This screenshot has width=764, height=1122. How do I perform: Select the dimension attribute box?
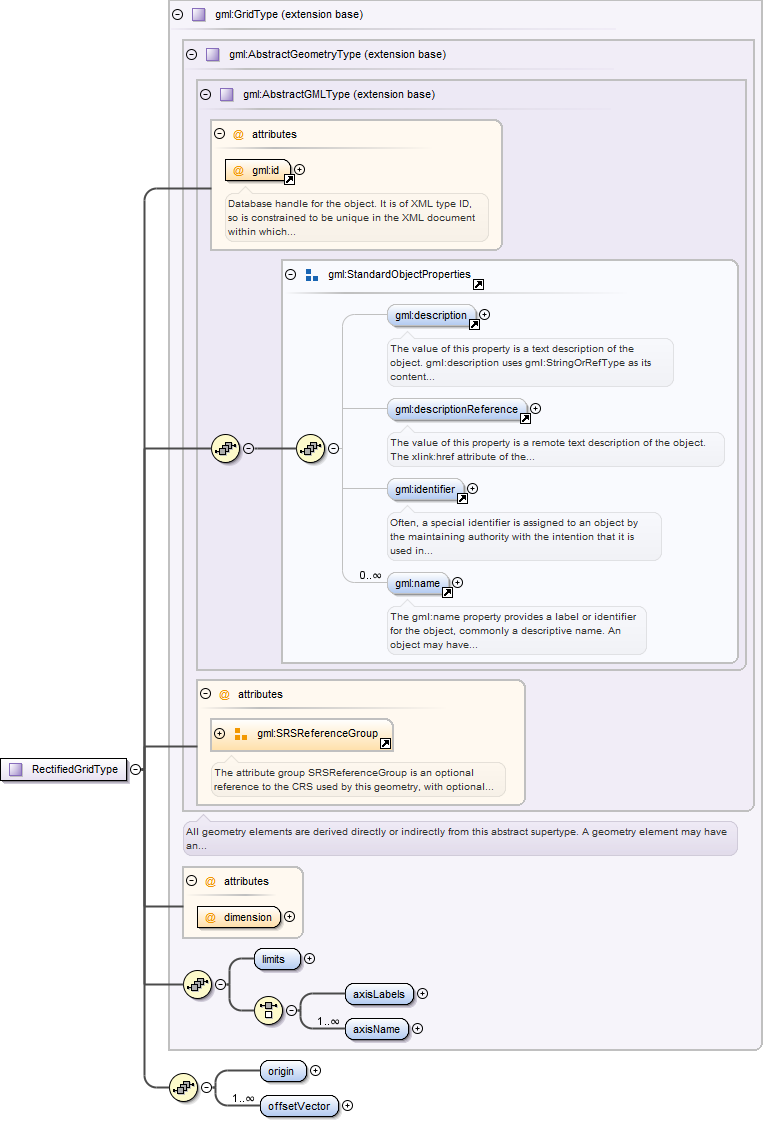coord(239,917)
